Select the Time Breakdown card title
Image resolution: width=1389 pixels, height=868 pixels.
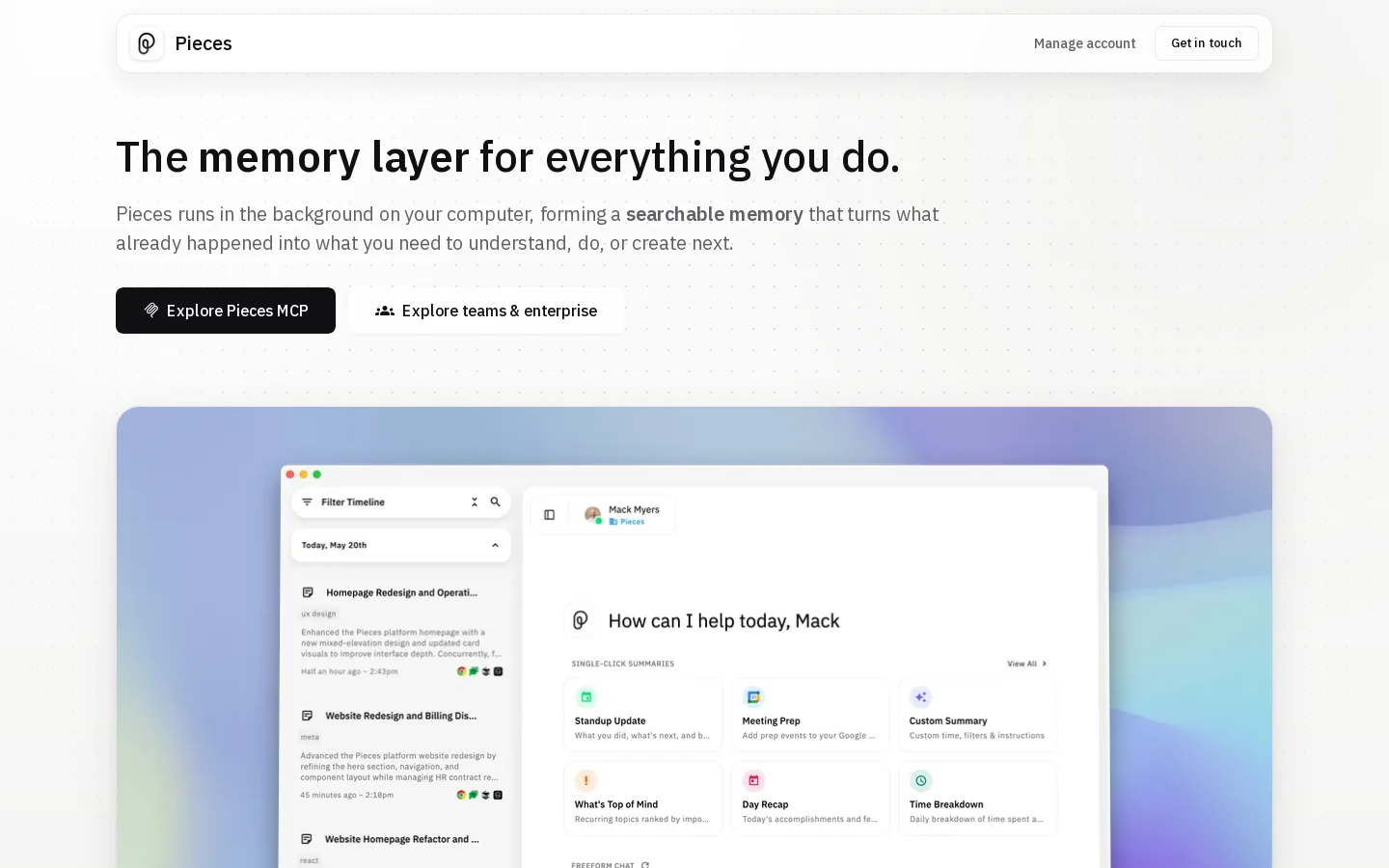tap(946, 804)
